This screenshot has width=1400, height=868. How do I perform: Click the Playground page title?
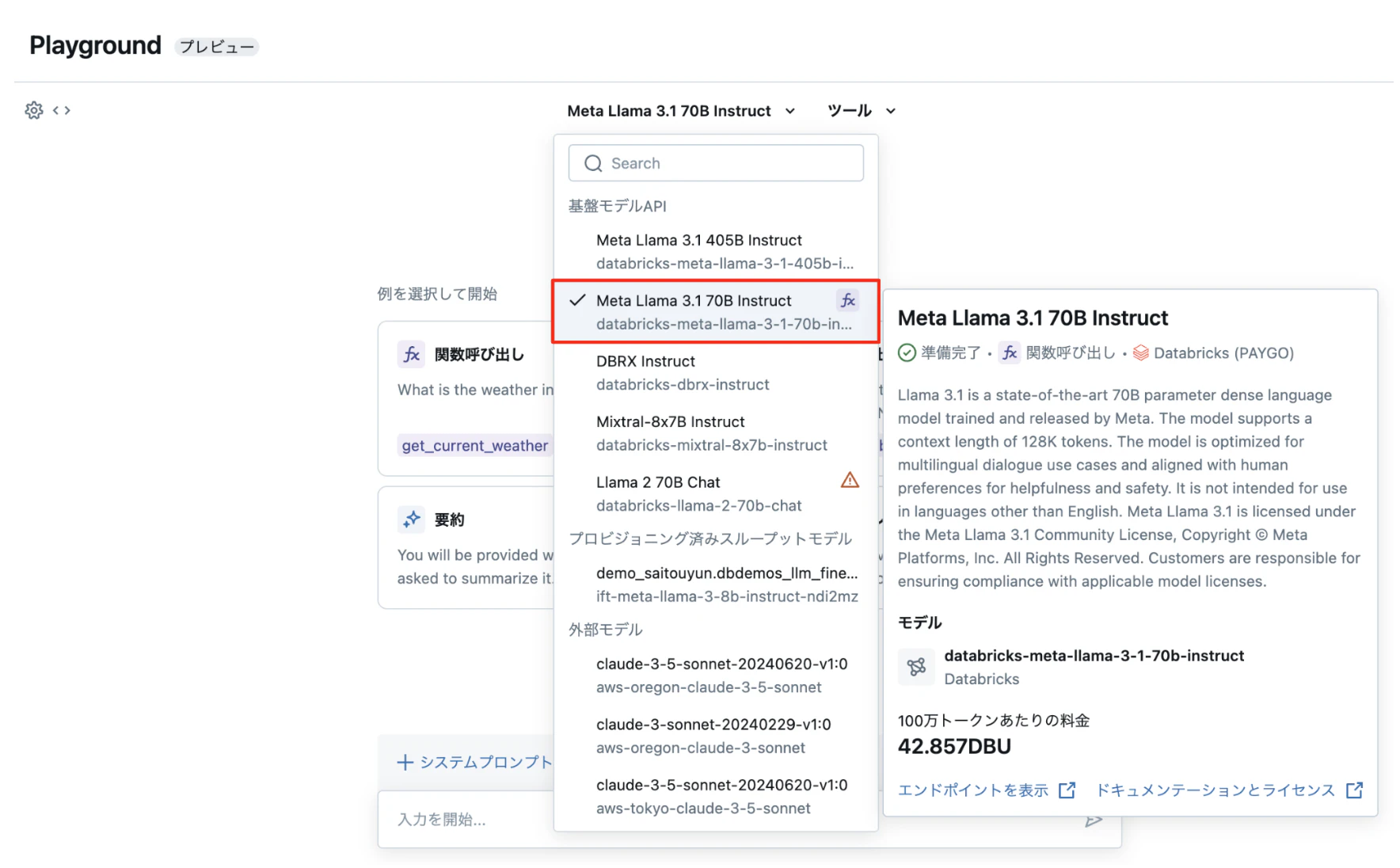[x=95, y=46]
